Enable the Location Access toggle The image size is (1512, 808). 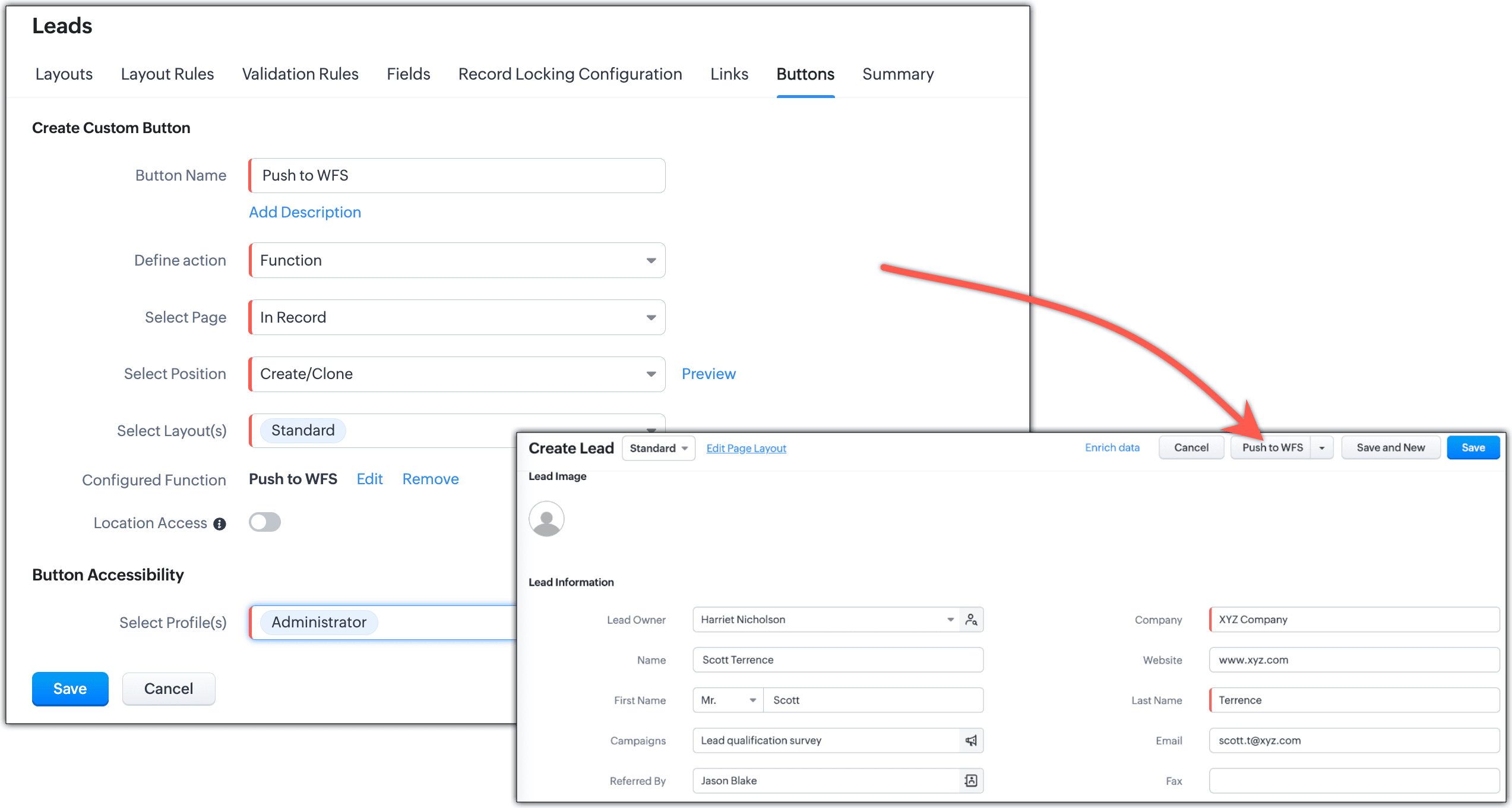pos(265,522)
